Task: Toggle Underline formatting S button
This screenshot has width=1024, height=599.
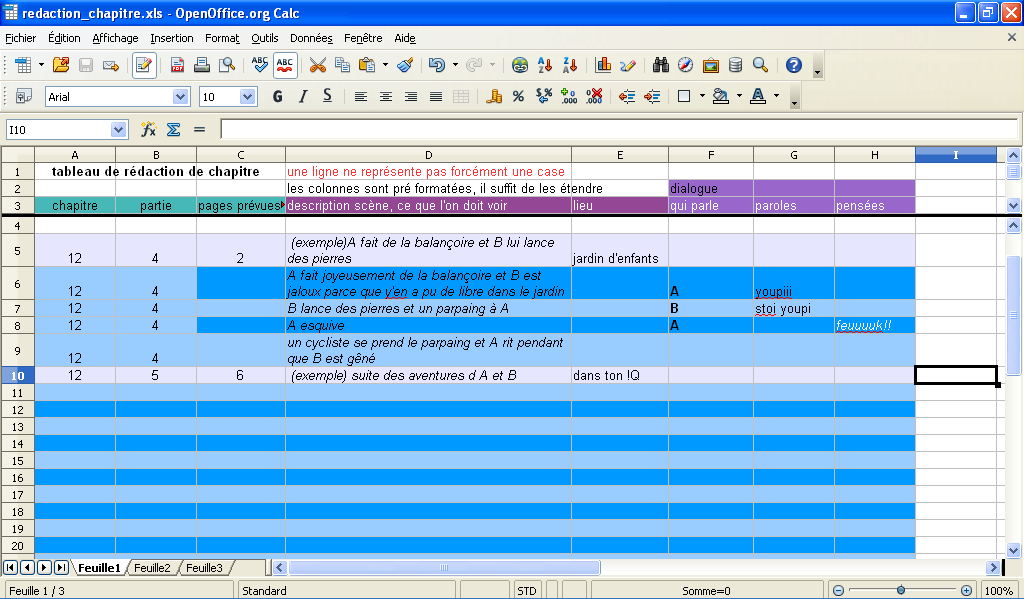Action: pos(328,97)
